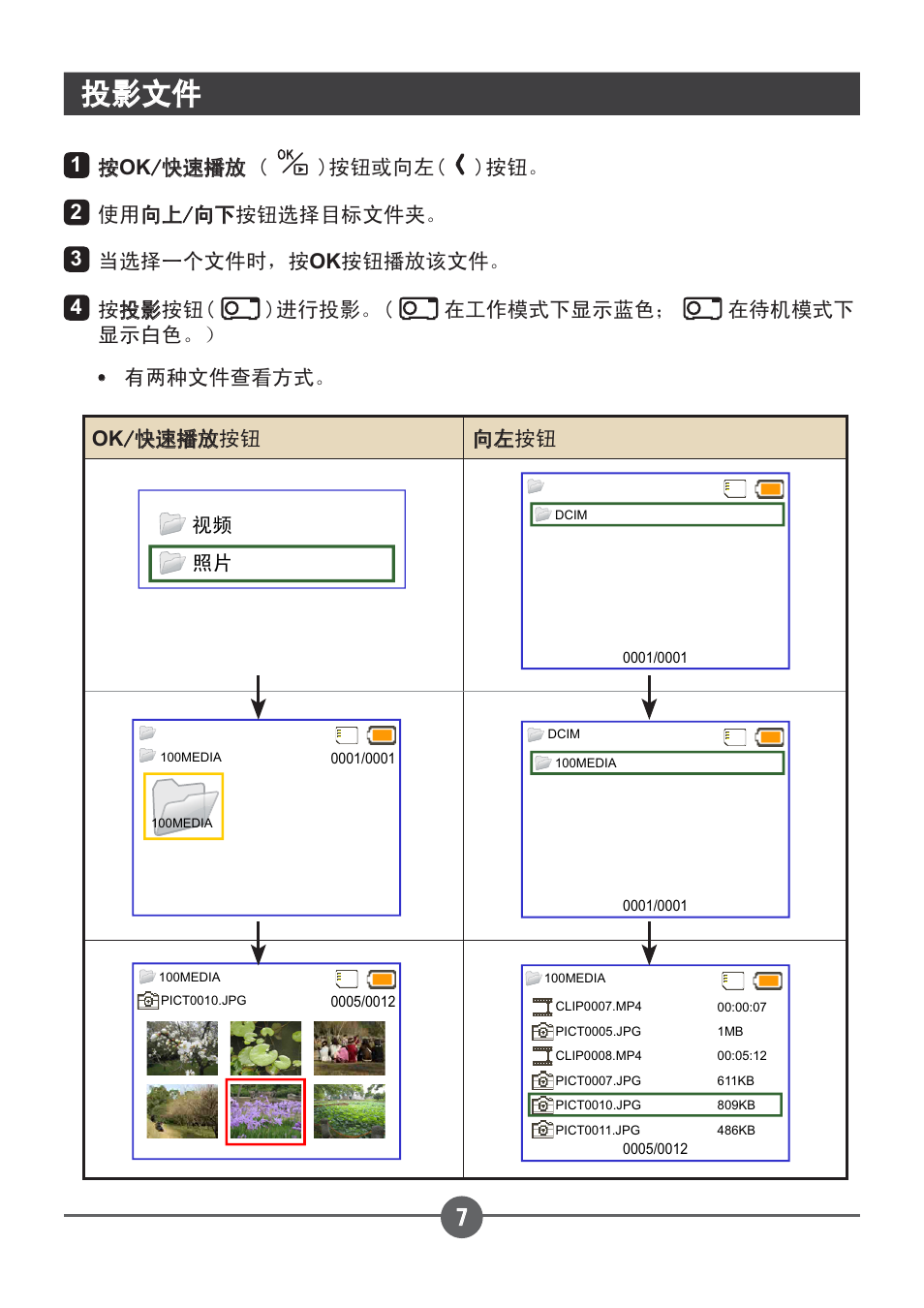This screenshot has width=924, height=1308.
Task: Click the OK/fast playback icon in step 1
Action: 293,162
